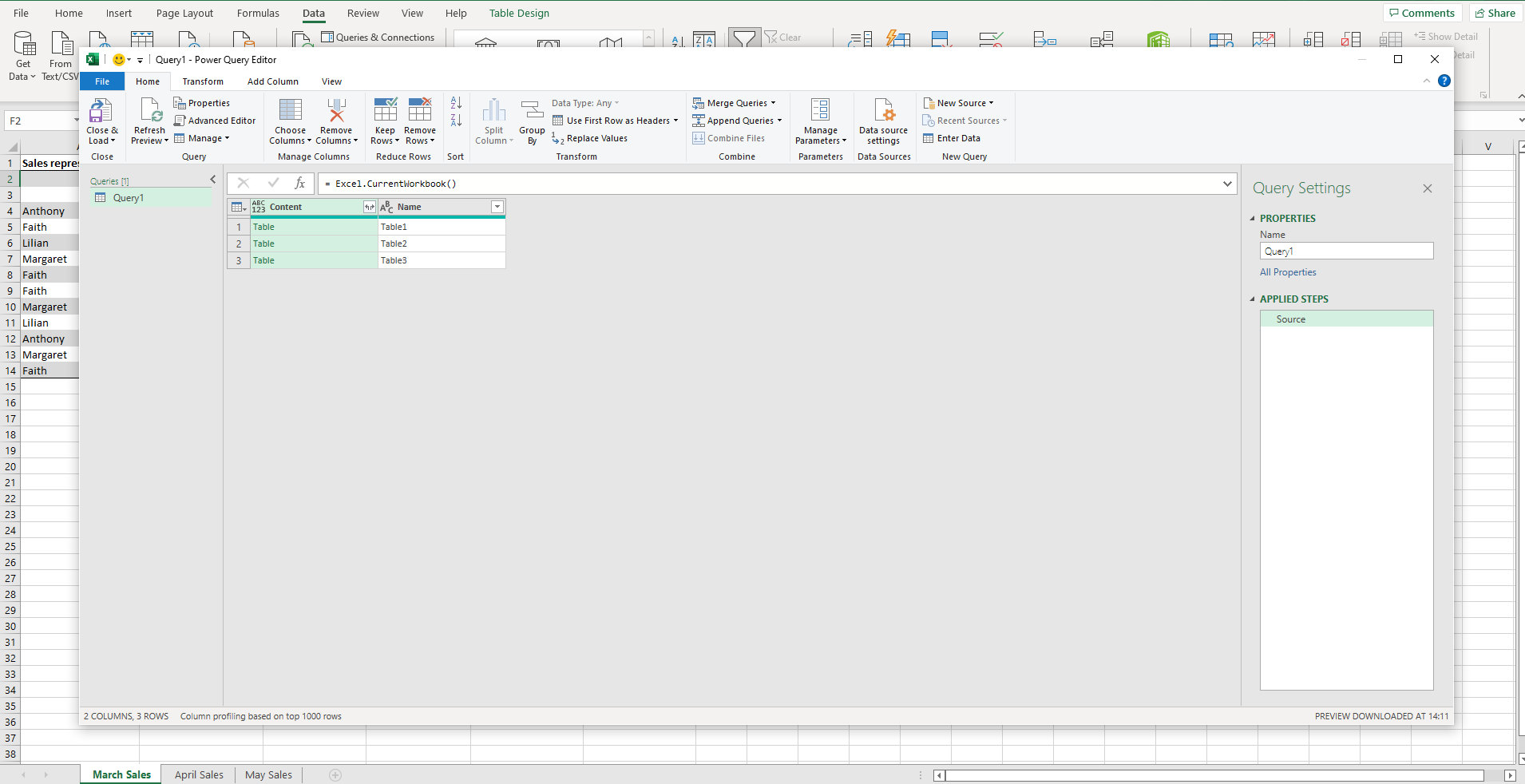This screenshot has width=1525, height=784.
Task: Click Replace Values
Action: coord(595,137)
